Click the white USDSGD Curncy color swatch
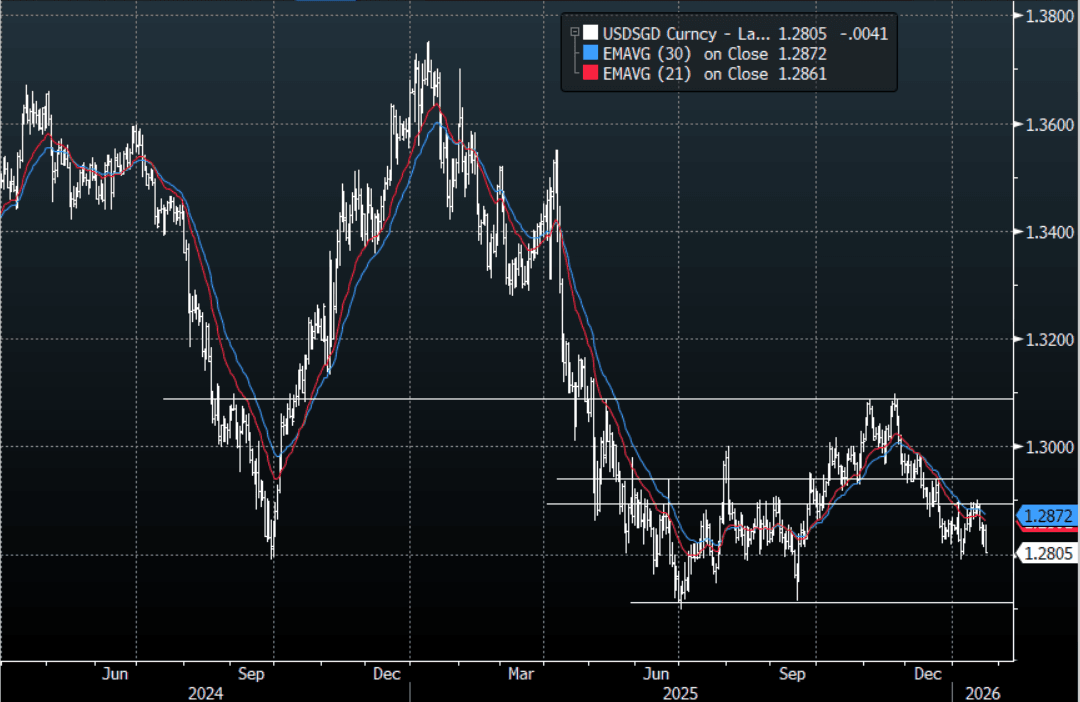 [x=590, y=33]
